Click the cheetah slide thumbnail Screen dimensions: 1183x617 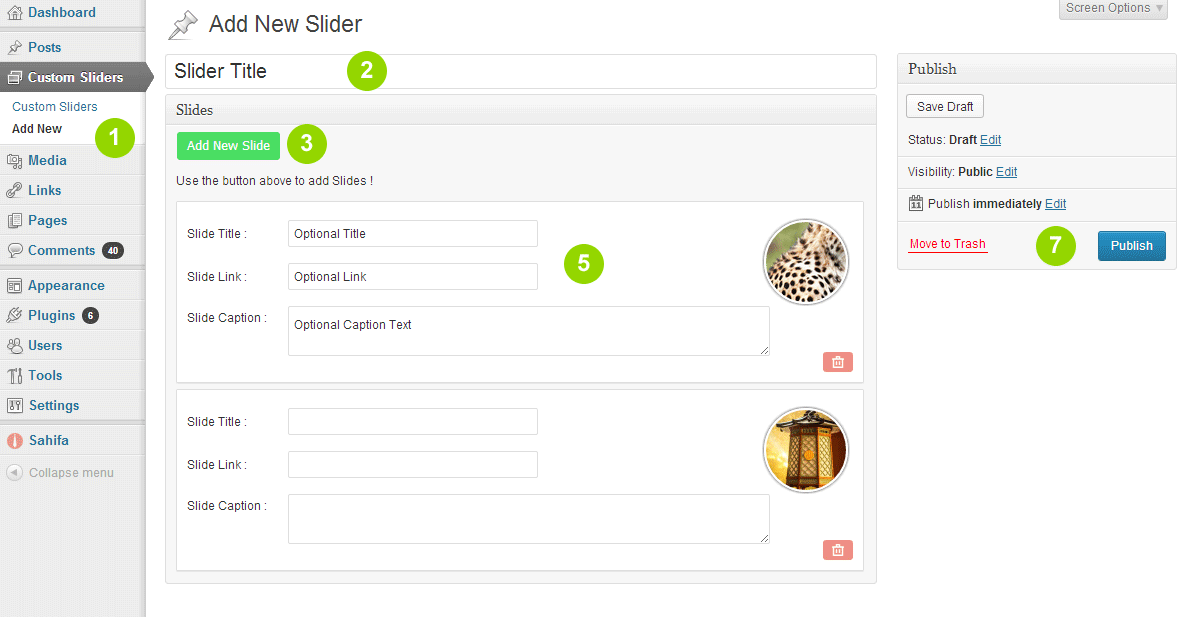tap(806, 262)
